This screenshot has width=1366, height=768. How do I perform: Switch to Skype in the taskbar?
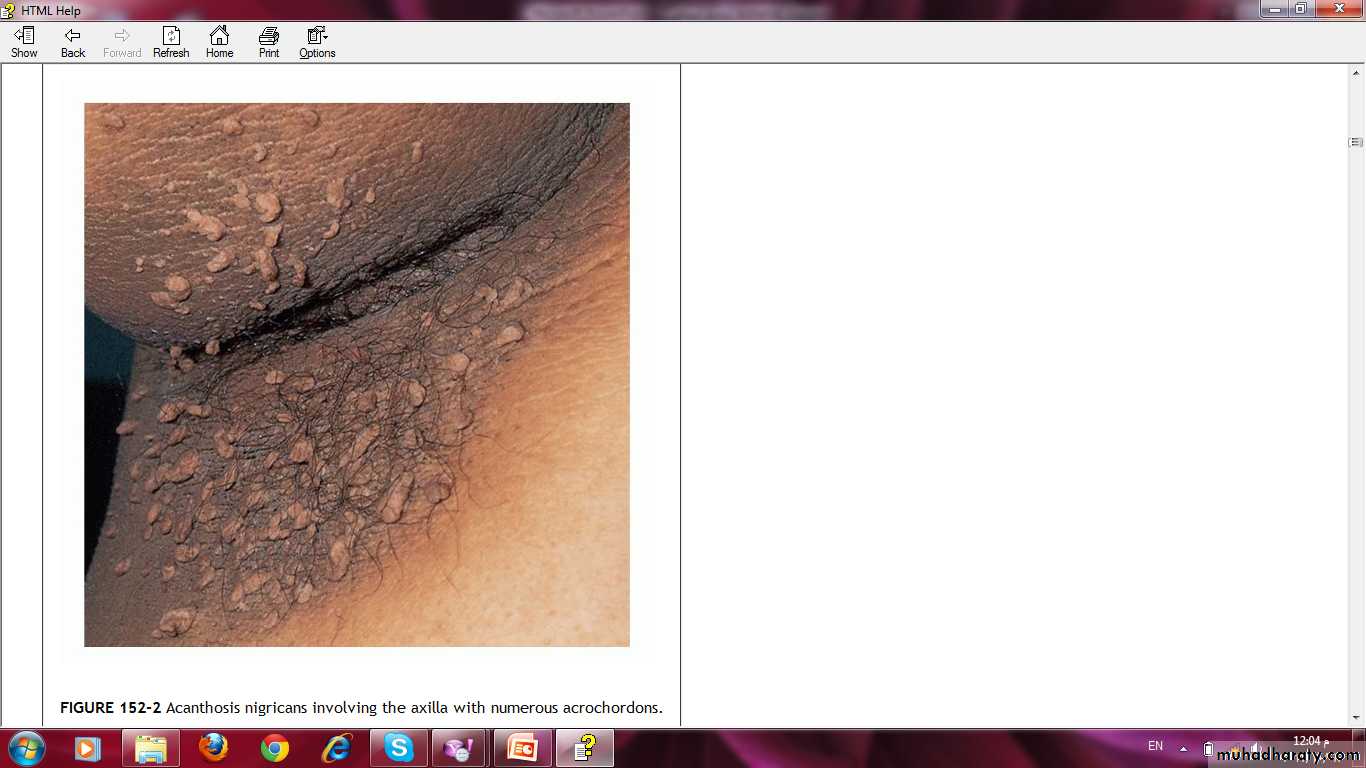tap(399, 748)
